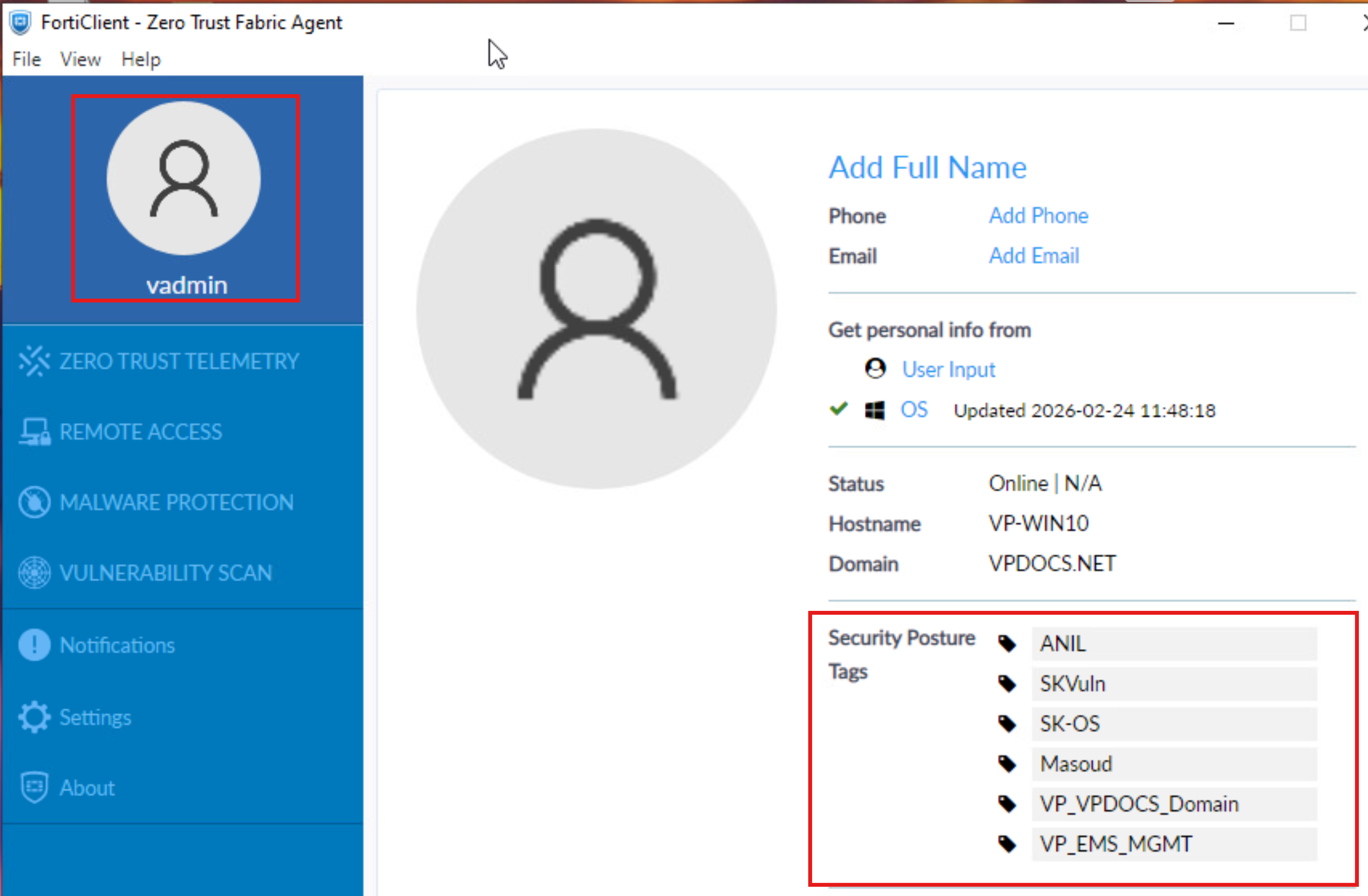Click the tag icon beside ANIL
Screen dimensions: 1368x896
(x=1006, y=644)
